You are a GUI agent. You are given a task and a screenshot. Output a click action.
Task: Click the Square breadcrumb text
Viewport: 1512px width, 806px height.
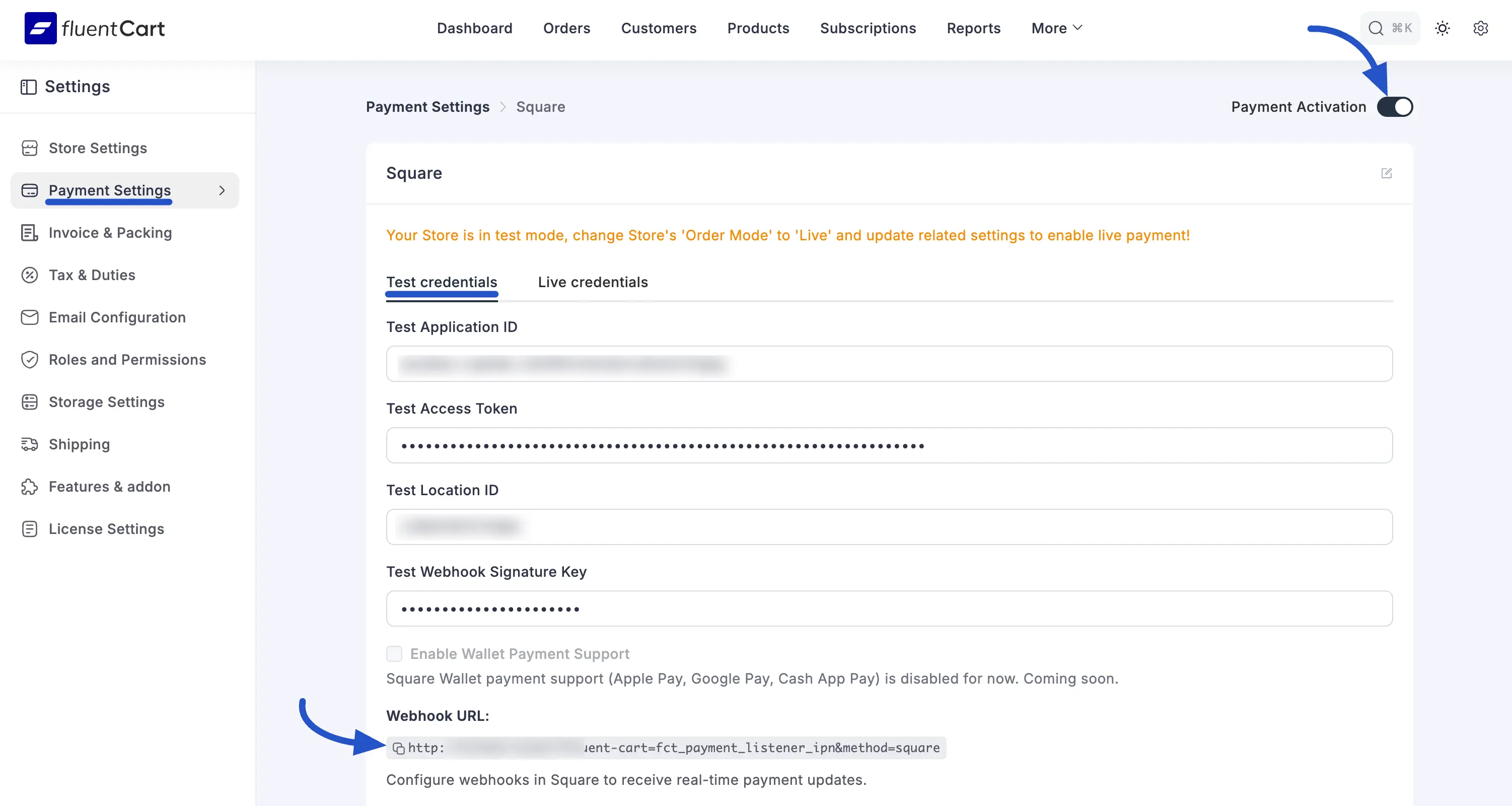541,107
